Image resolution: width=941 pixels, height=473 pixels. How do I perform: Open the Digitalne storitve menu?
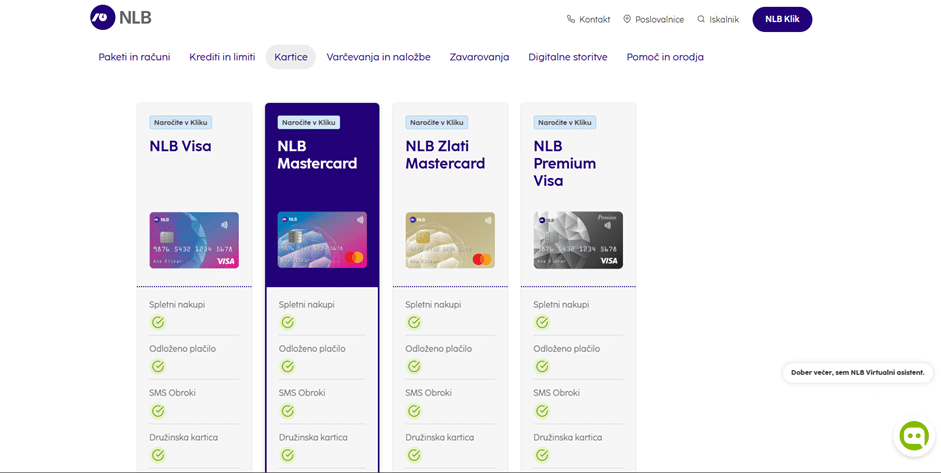tap(568, 57)
